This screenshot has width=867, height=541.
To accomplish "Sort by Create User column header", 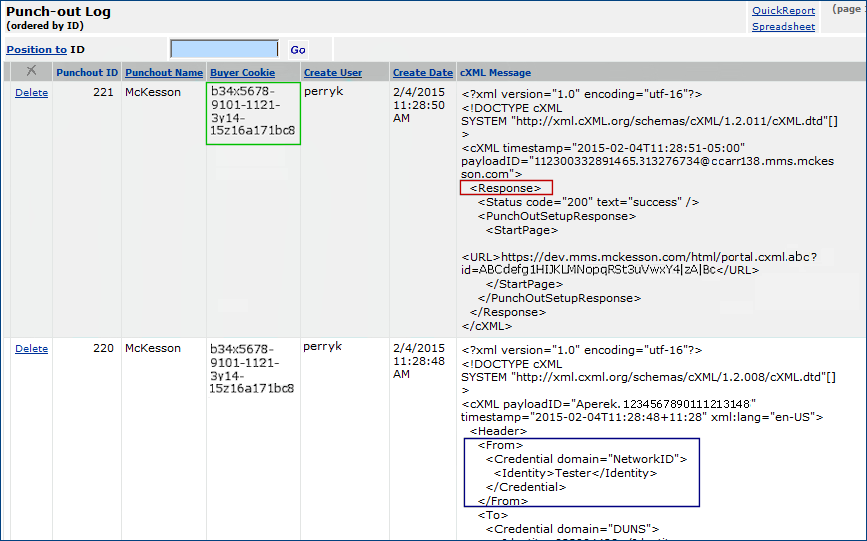I will (x=333, y=72).
